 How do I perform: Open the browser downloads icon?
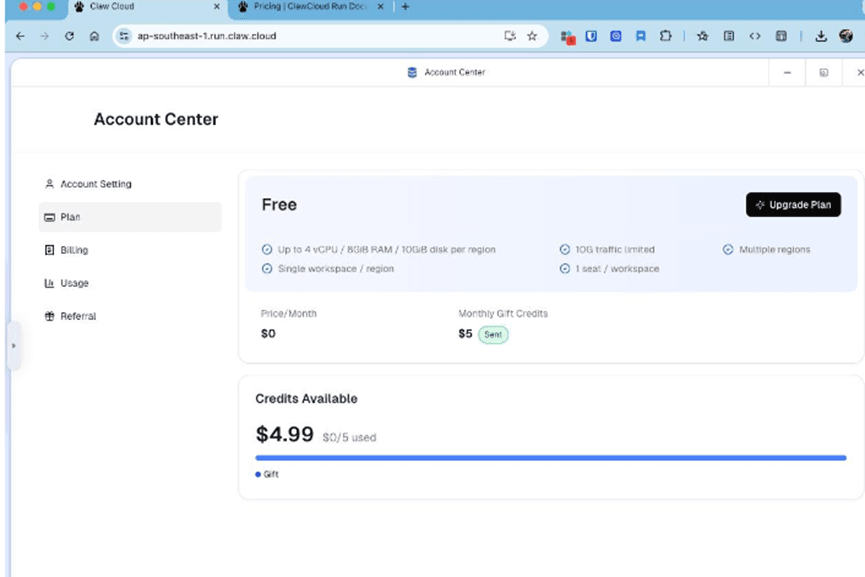[x=821, y=36]
